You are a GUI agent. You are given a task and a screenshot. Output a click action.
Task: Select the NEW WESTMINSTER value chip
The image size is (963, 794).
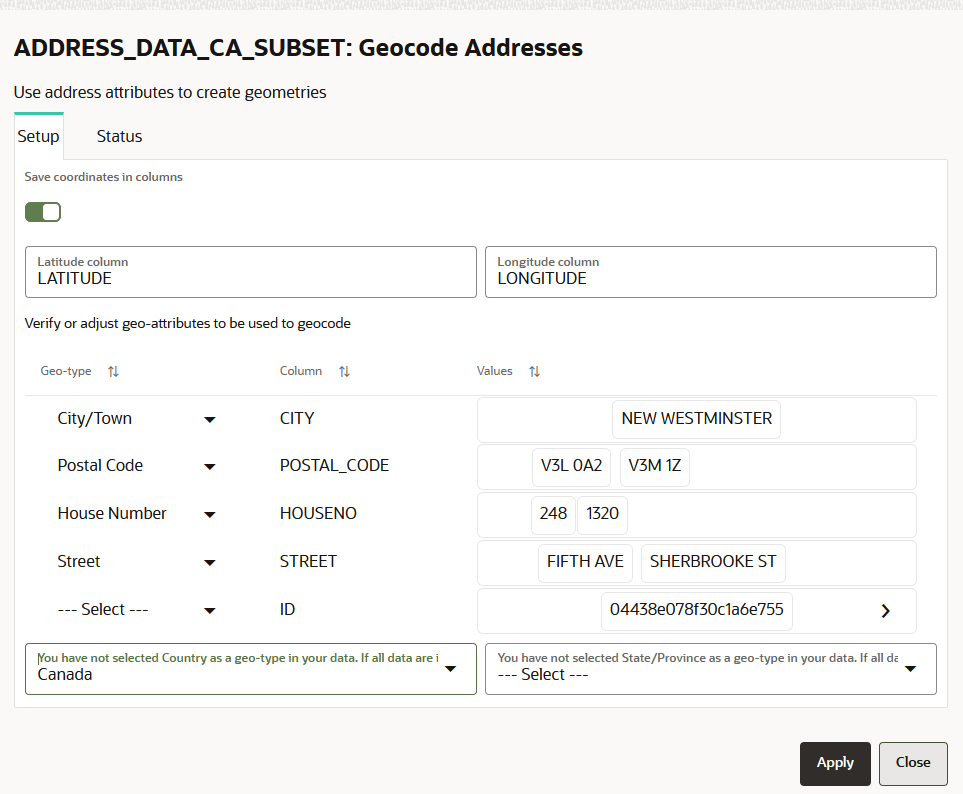(x=696, y=419)
